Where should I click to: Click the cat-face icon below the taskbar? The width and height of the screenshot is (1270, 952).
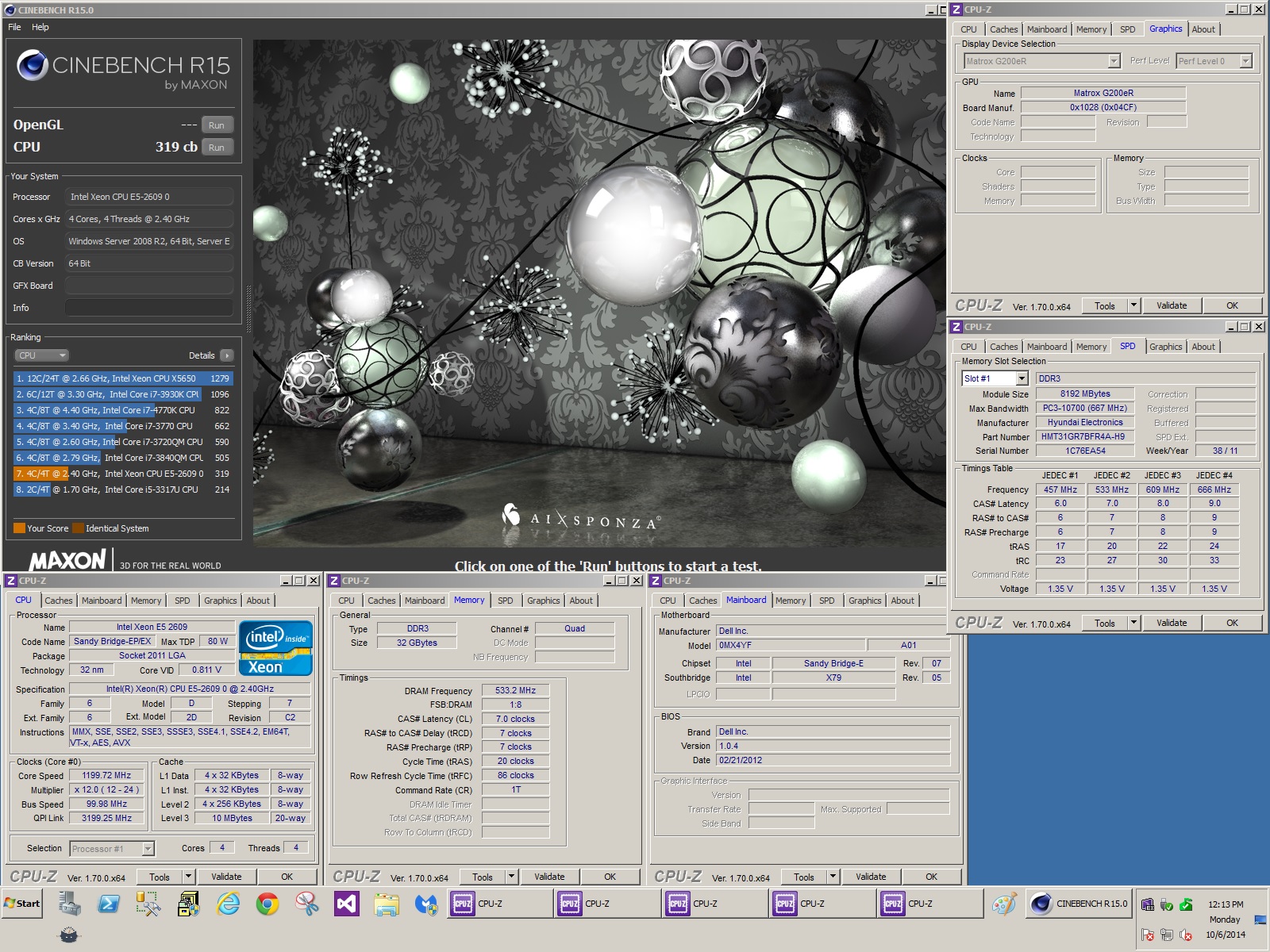tap(69, 935)
